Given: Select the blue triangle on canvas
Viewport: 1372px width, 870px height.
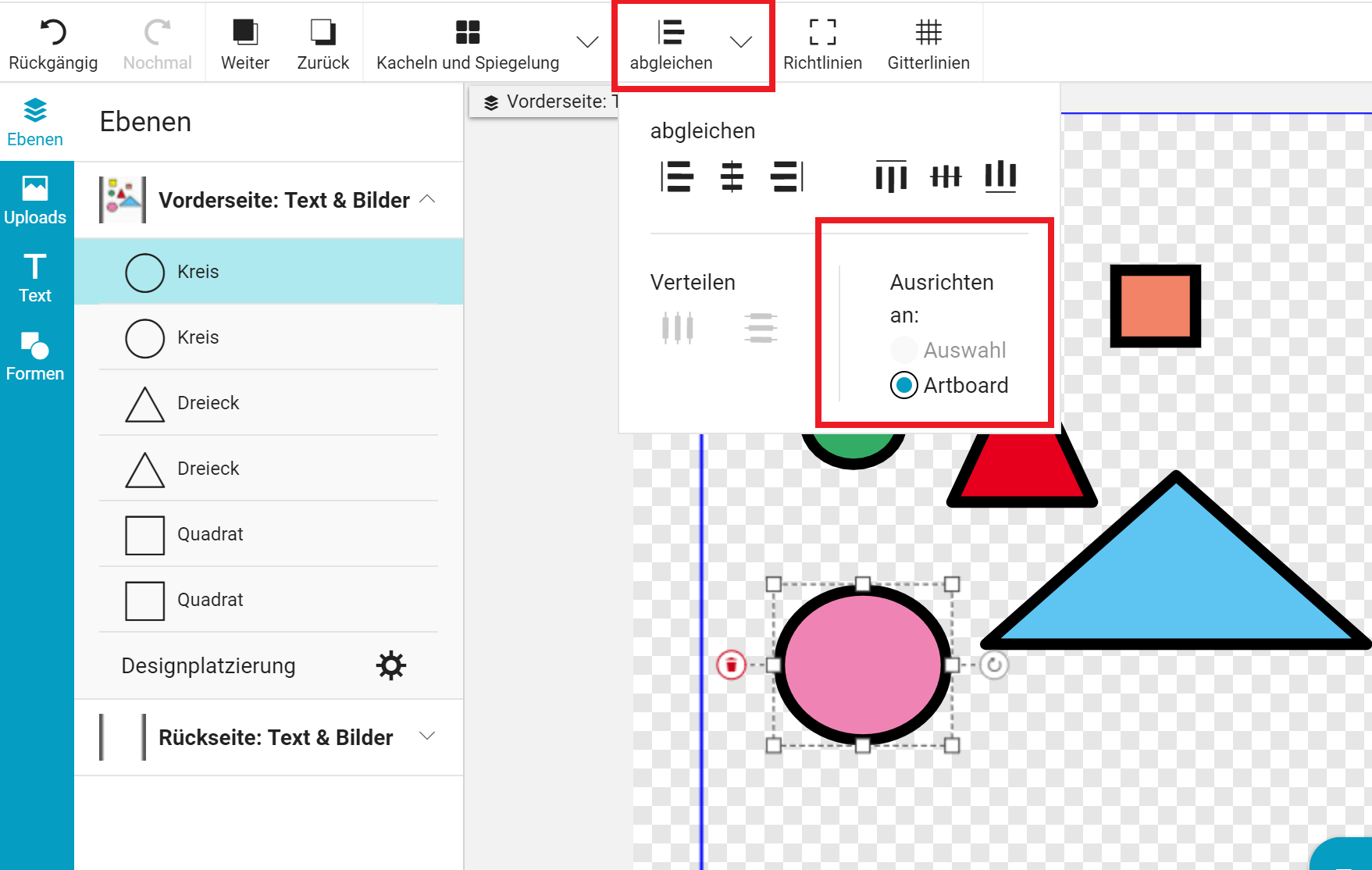Looking at the screenshot, I should click(1176, 578).
